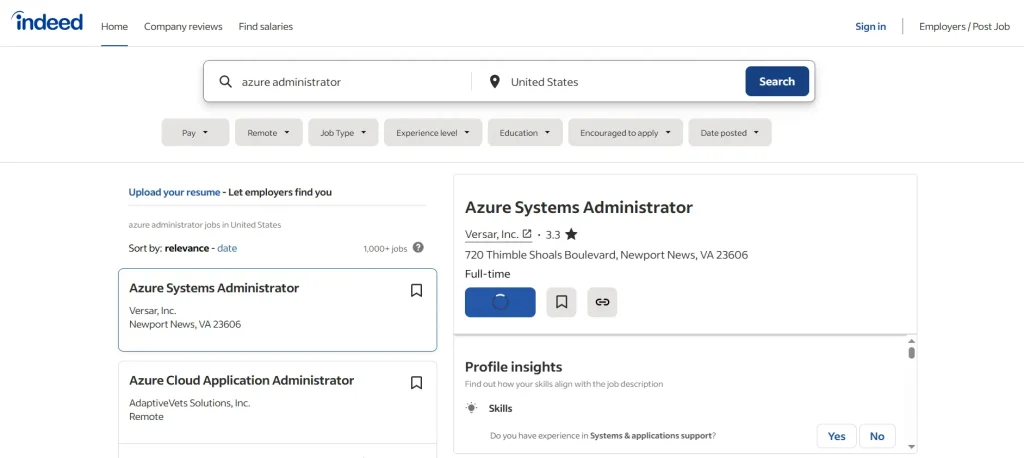Click Upload your resume link
This screenshot has height=458, width=1024.
tap(174, 192)
